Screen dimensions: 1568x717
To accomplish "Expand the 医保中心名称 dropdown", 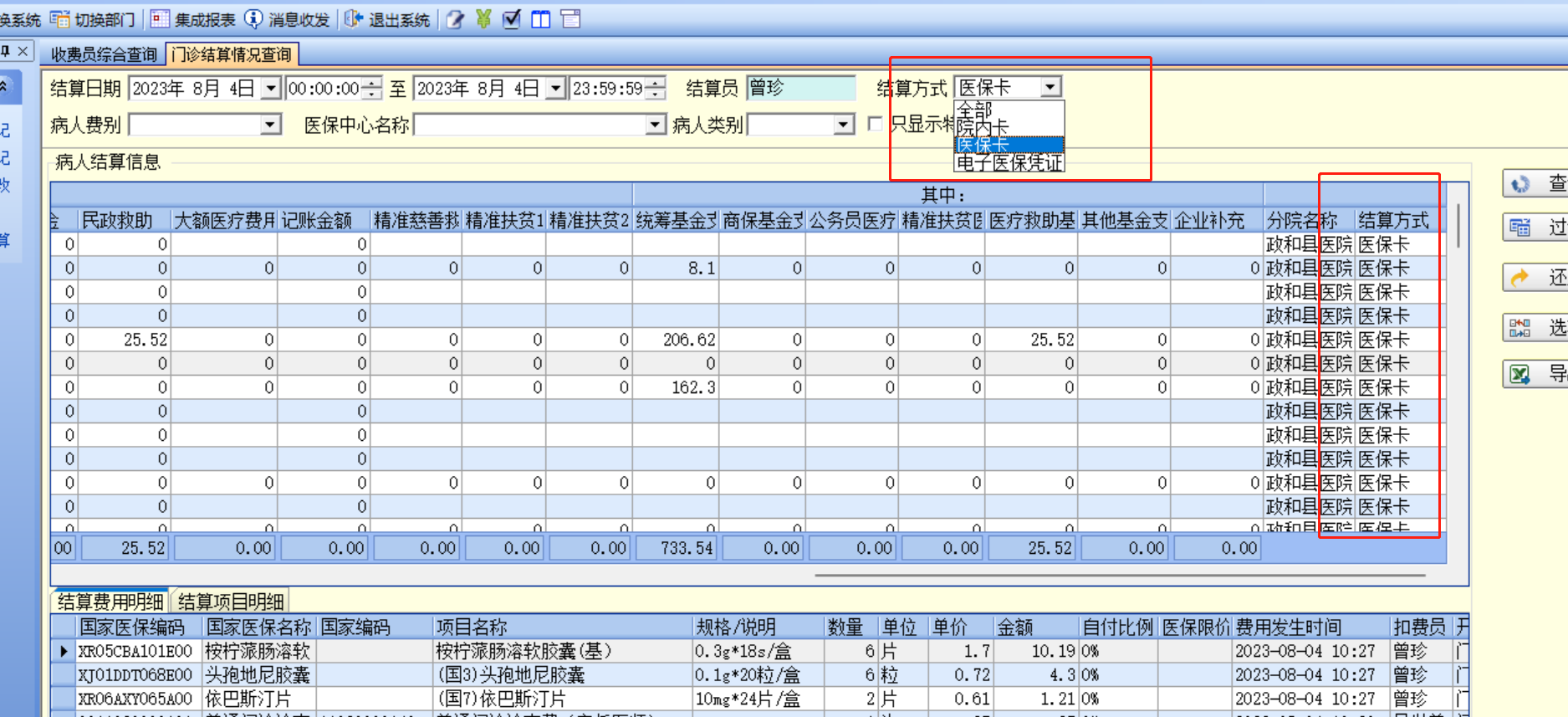I will pyautogui.click(x=656, y=125).
